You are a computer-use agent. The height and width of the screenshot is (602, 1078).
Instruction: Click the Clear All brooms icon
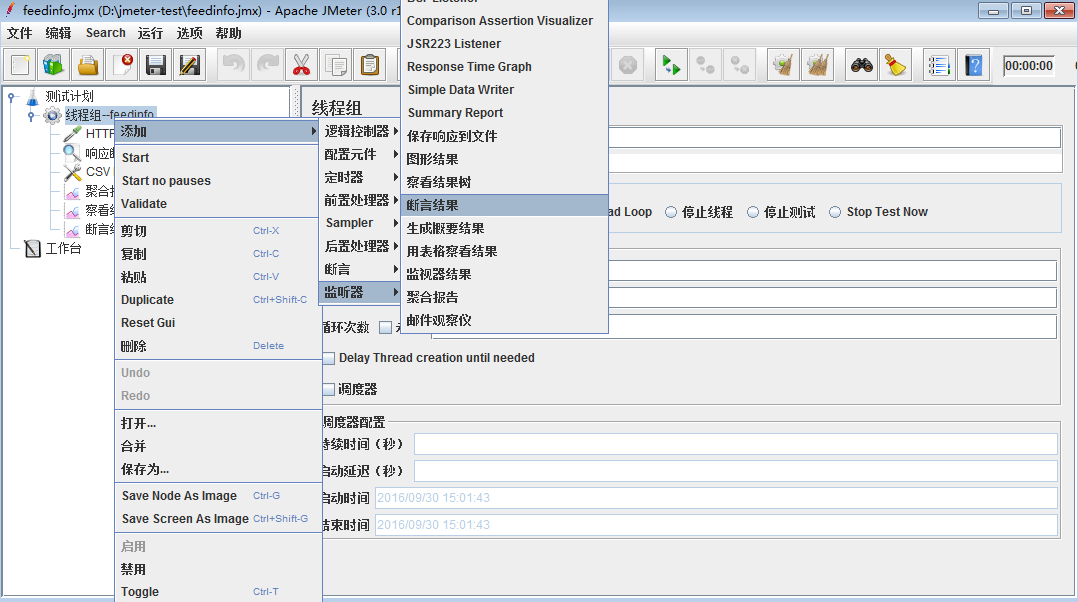click(x=817, y=66)
